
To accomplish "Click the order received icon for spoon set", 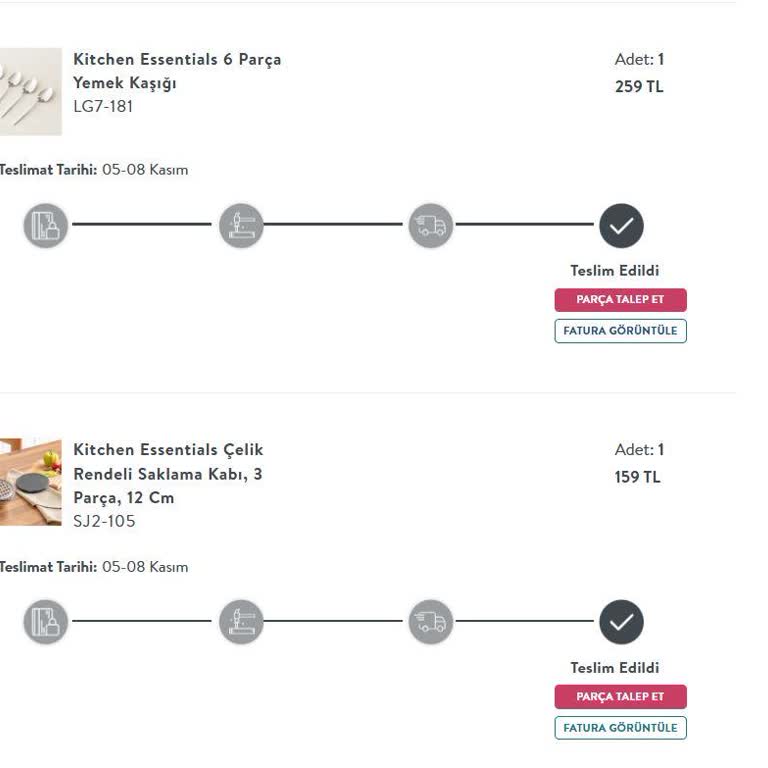I will point(46,226).
